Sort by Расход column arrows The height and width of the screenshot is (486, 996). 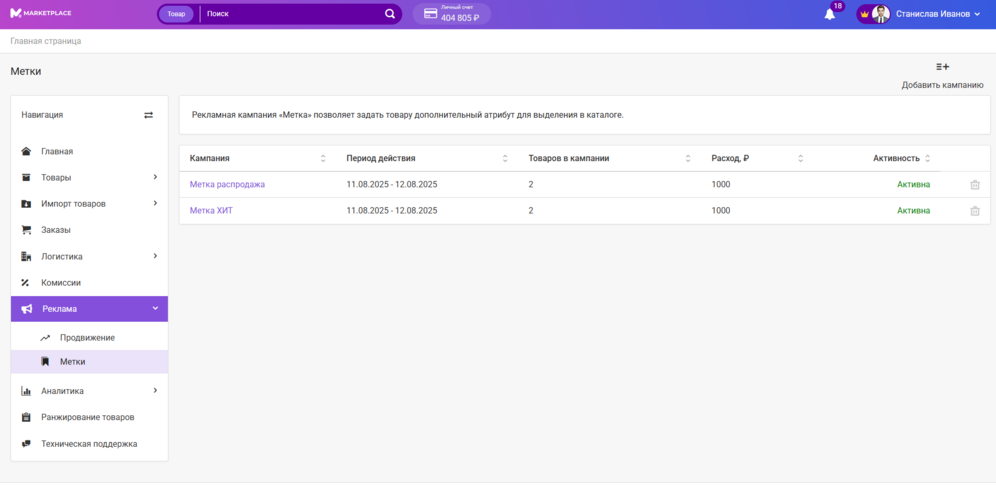click(800, 158)
